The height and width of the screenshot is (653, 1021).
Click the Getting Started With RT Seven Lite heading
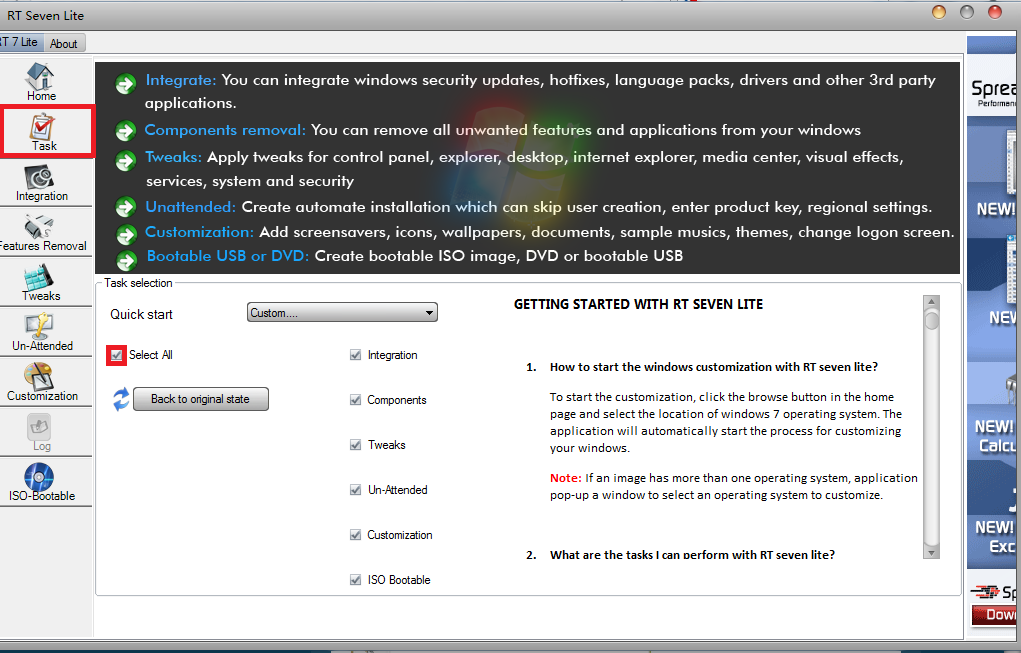pos(638,304)
